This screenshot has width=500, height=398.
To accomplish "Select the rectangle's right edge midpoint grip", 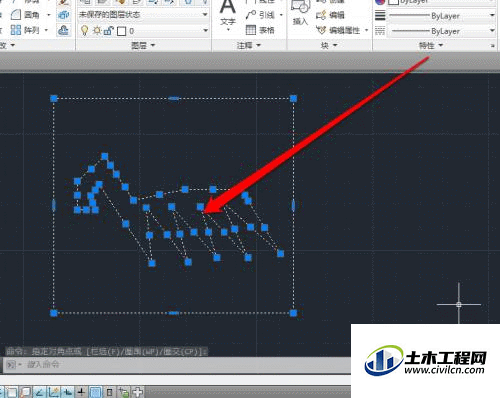I will (293, 206).
